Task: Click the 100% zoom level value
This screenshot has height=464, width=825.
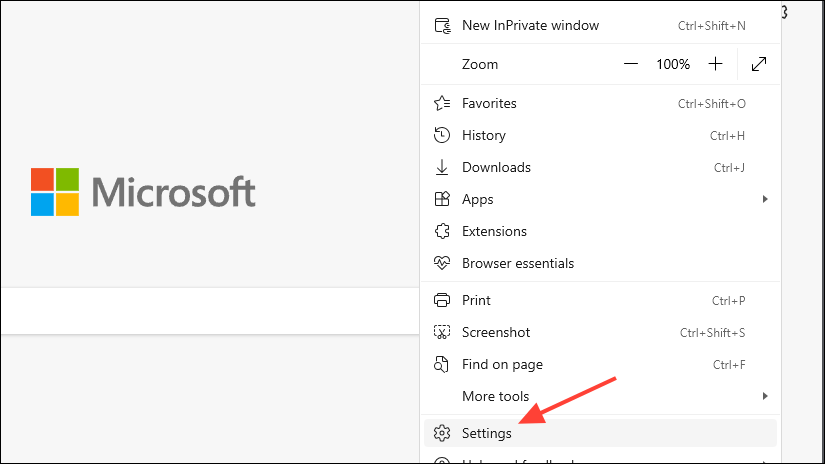Action: click(x=673, y=64)
